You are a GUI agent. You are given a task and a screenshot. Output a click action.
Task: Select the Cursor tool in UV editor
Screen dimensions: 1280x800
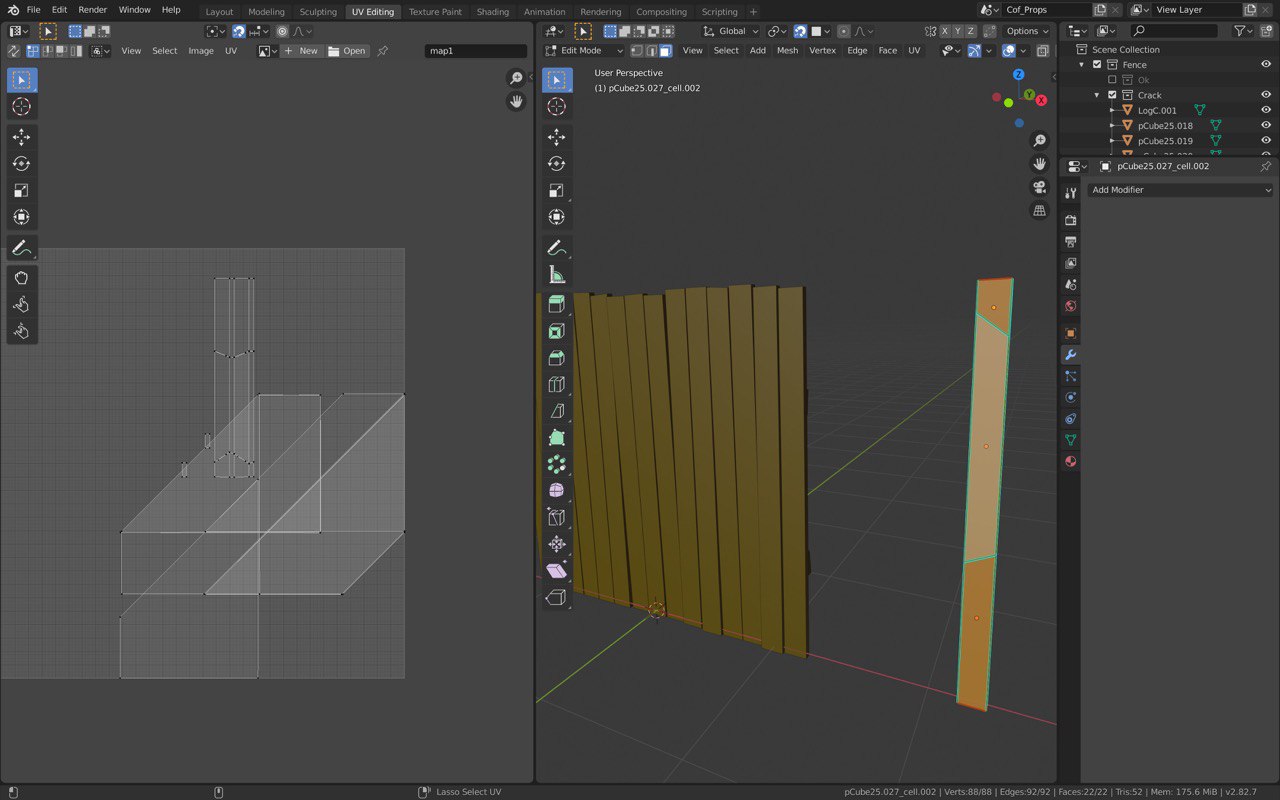[21, 106]
